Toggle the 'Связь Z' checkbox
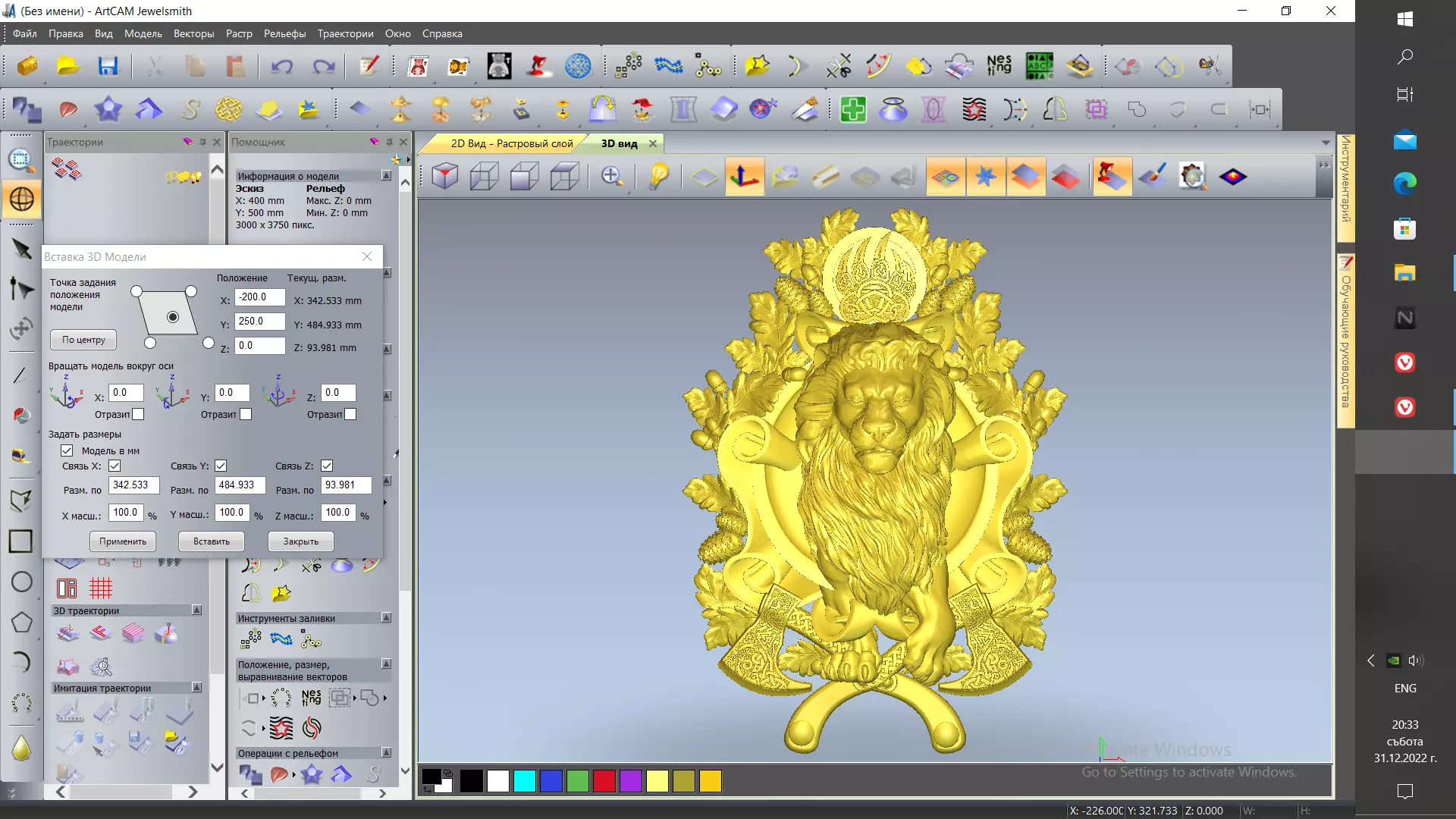 (327, 466)
